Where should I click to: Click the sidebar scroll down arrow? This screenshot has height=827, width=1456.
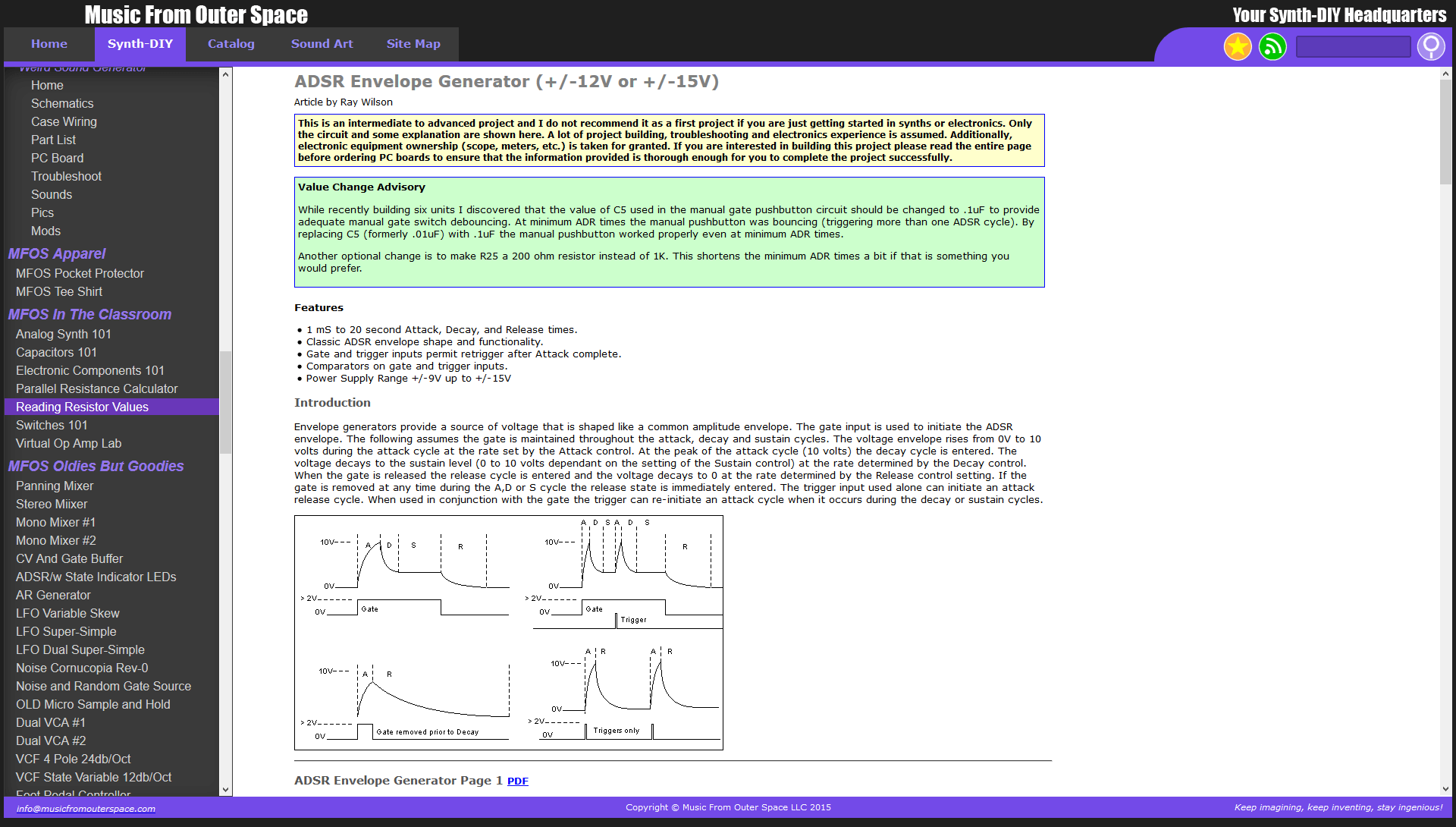tap(225, 790)
